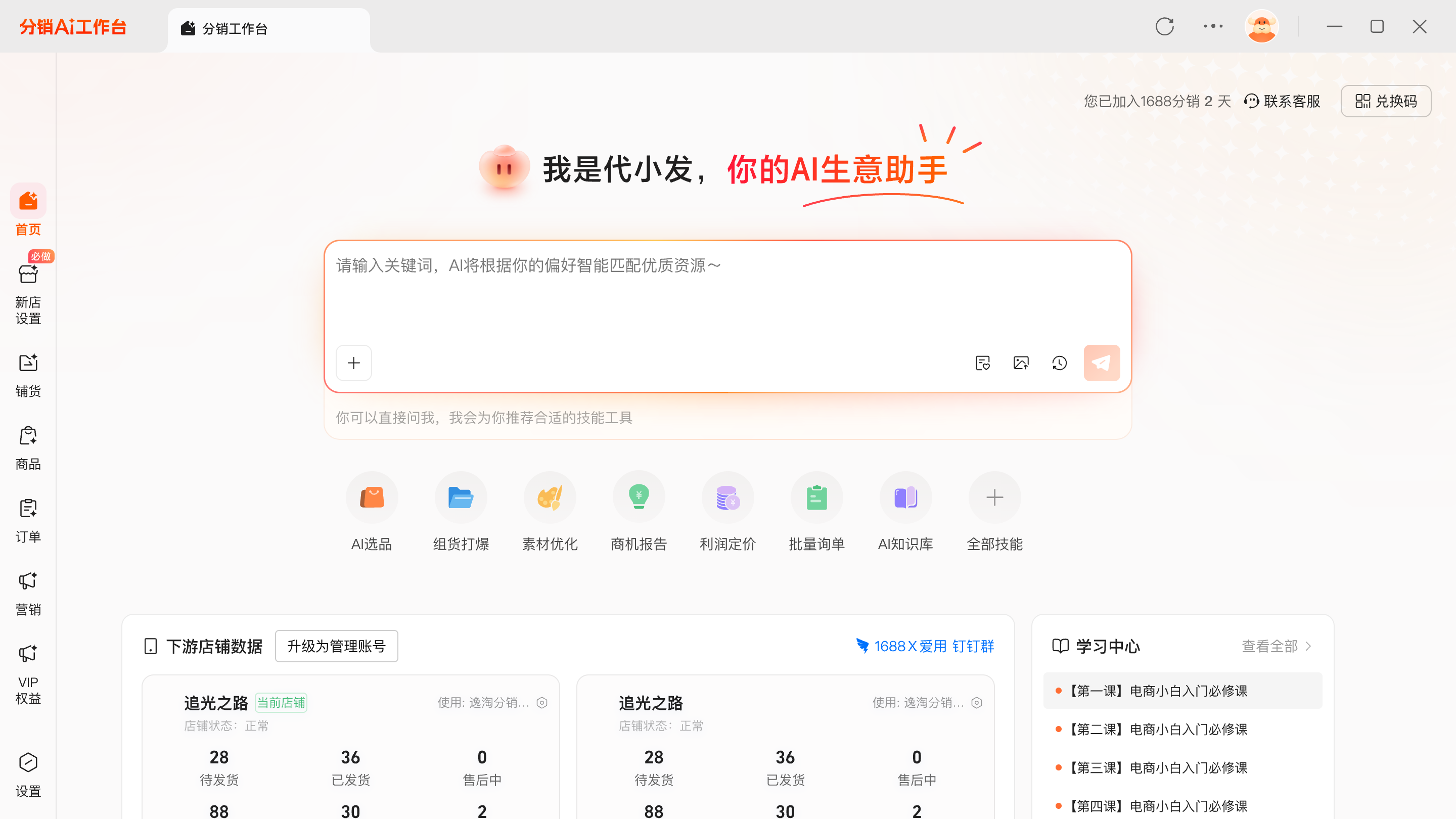The height and width of the screenshot is (819, 1456).
Task: Open the 1688X爱用 钉钉群 link
Action: click(925, 646)
